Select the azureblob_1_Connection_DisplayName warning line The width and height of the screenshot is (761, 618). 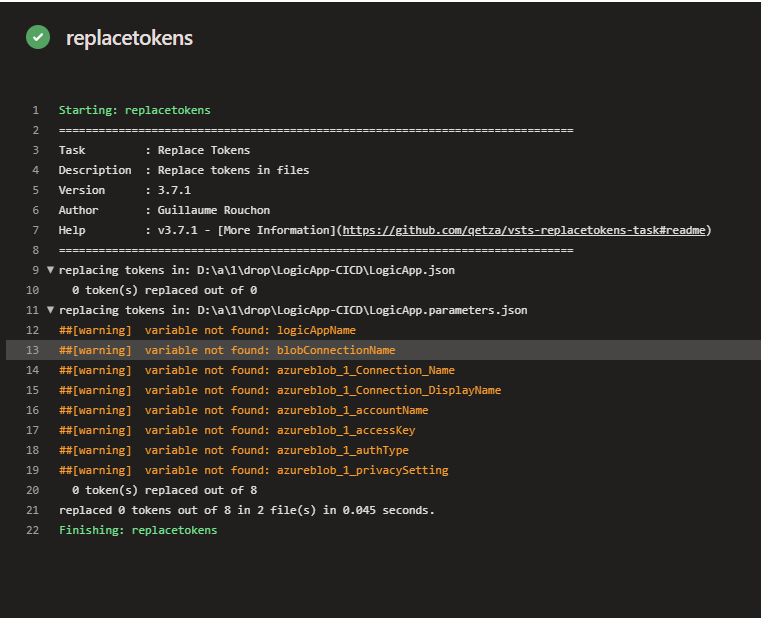click(280, 390)
